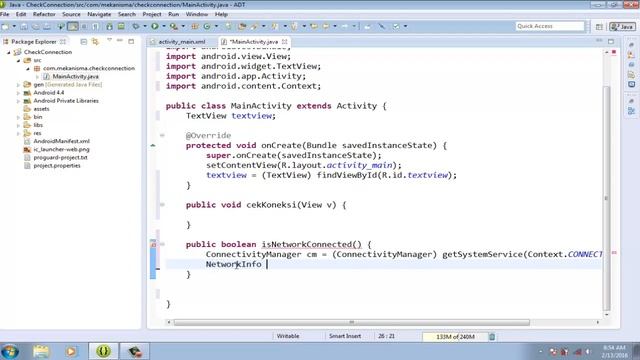Click the Debug bug icon in toolbar
This screenshot has height=360, width=640.
136,27
